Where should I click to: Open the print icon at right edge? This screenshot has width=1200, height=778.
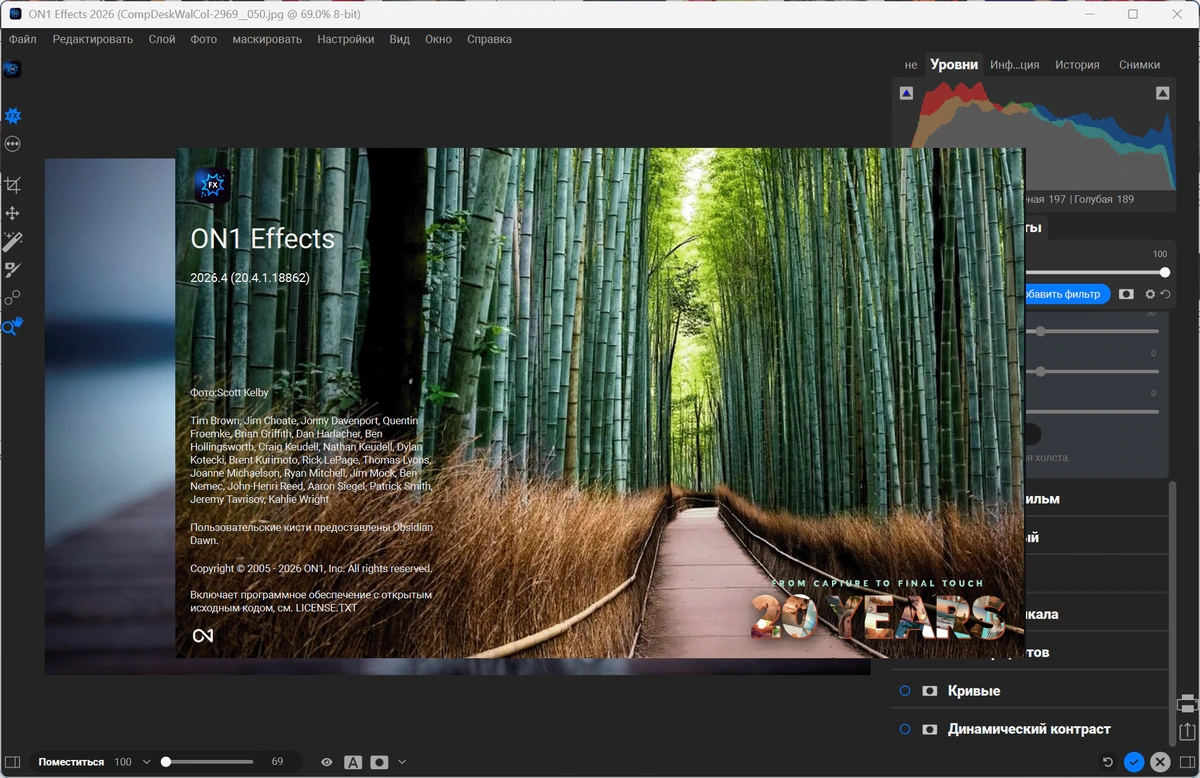(1187, 703)
